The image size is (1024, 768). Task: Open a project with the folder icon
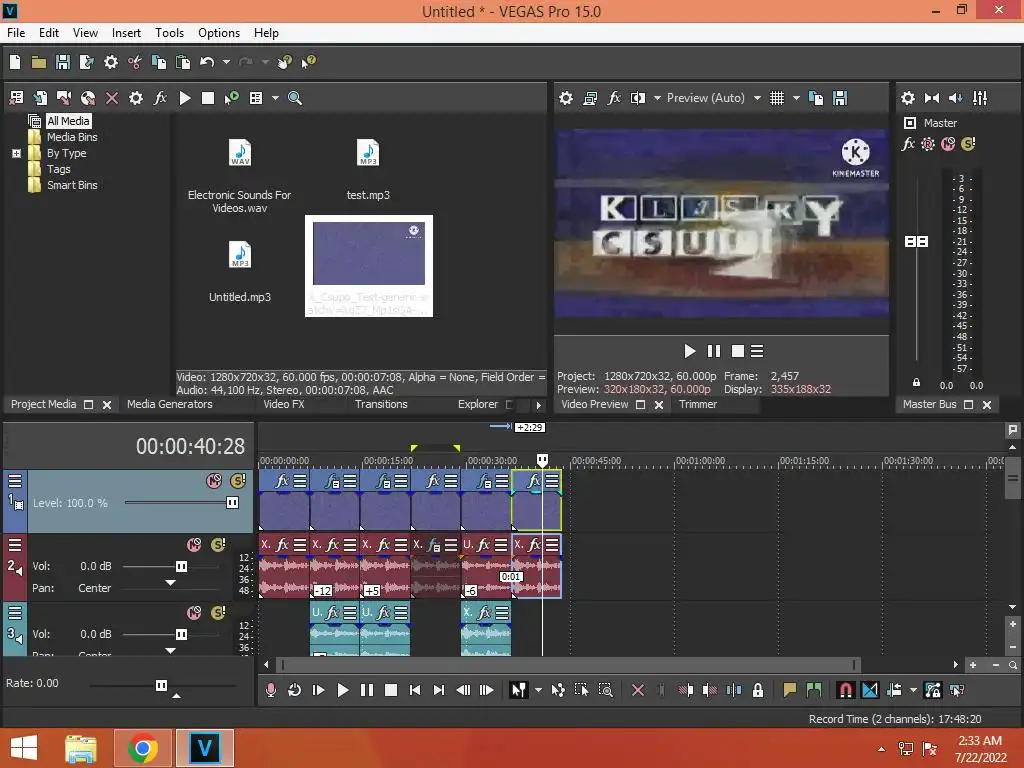pyautogui.click(x=39, y=62)
